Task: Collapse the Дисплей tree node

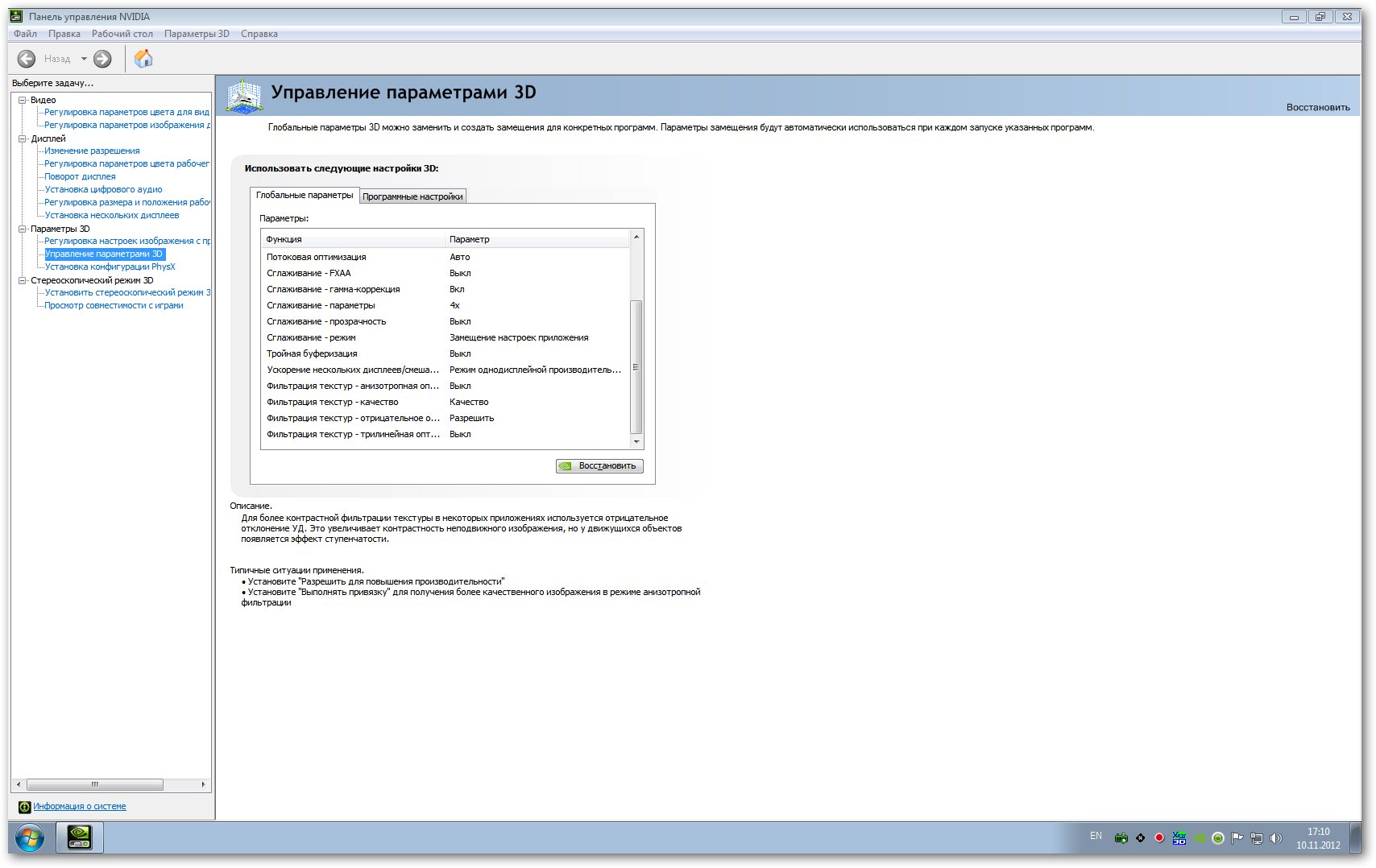Action: [23, 138]
